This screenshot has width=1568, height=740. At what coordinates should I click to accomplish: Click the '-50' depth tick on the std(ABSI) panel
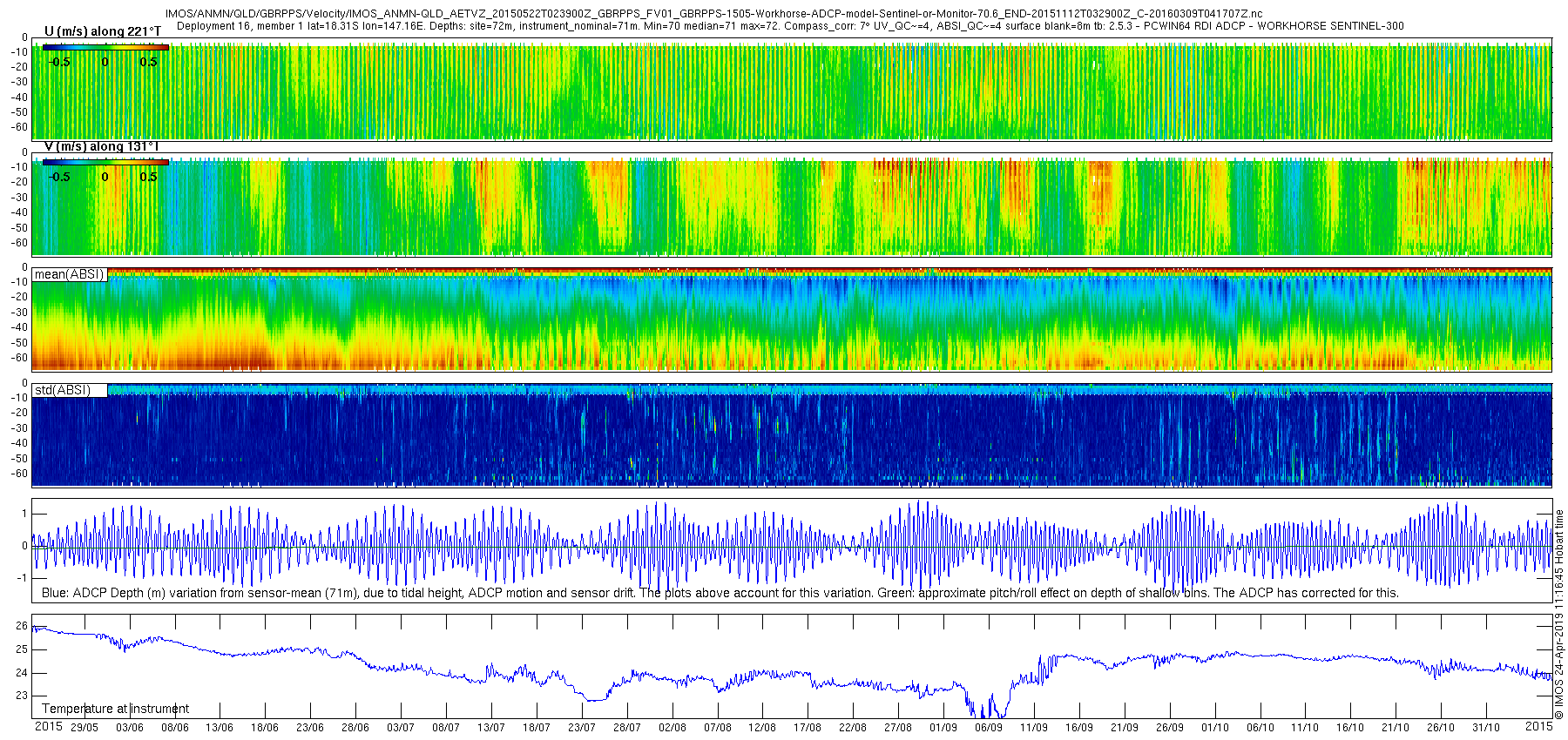tap(19, 458)
